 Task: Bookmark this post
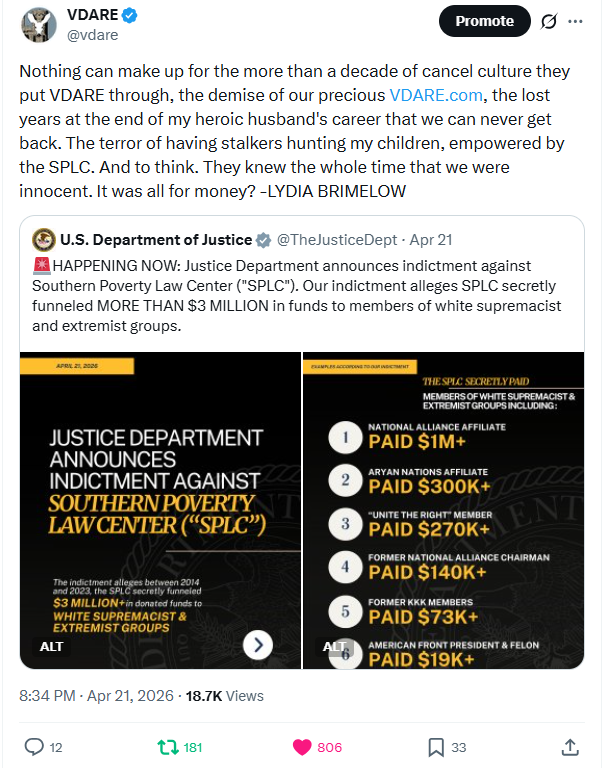pyautogui.click(x=436, y=746)
